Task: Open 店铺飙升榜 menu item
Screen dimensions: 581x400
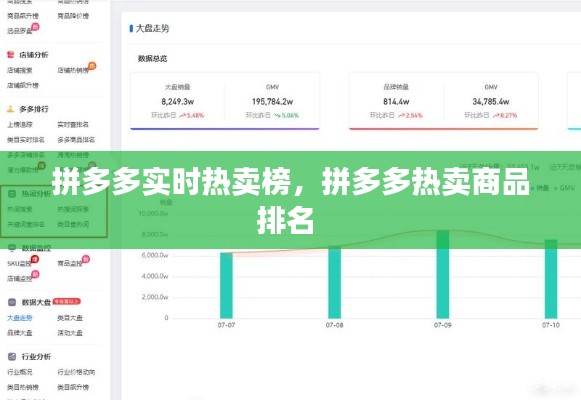Action: point(23,85)
